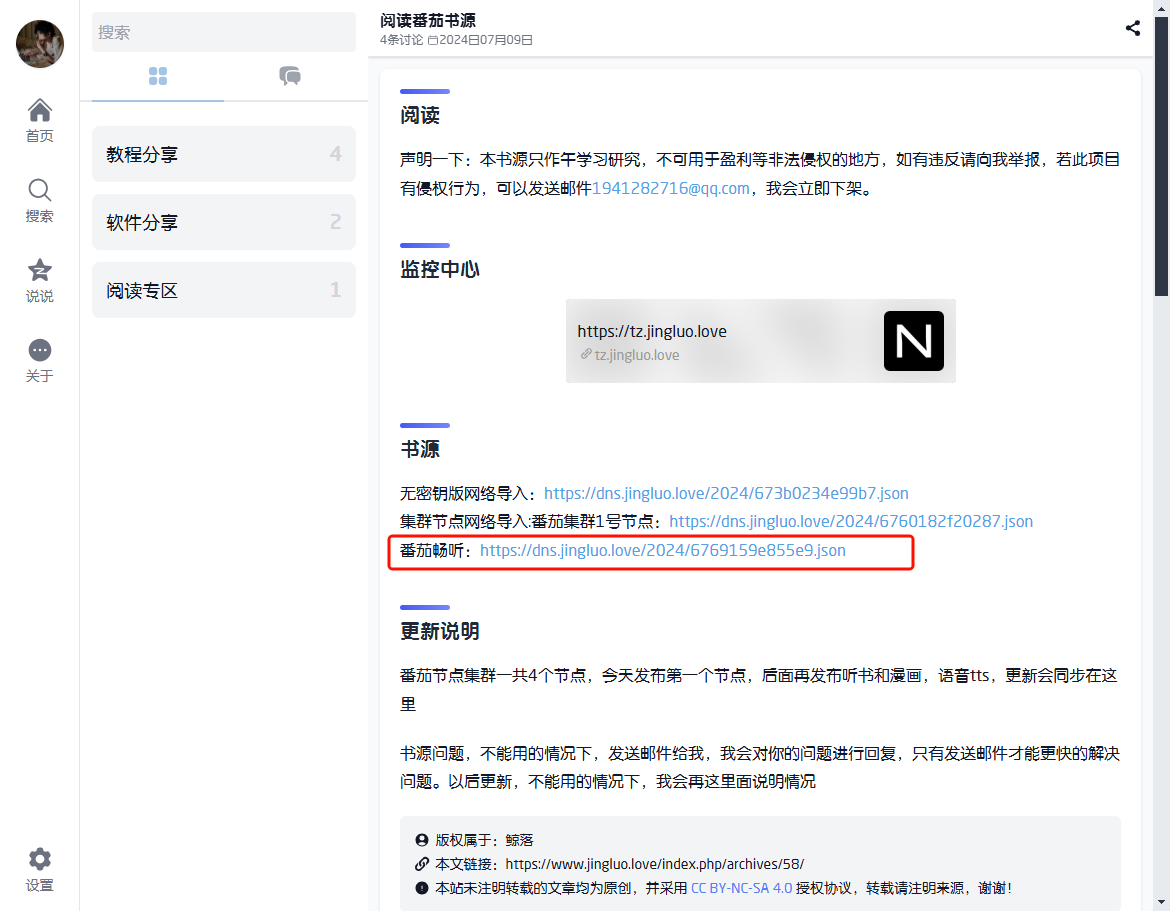
Task: Open the 软件分享 category
Action: point(224,222)
